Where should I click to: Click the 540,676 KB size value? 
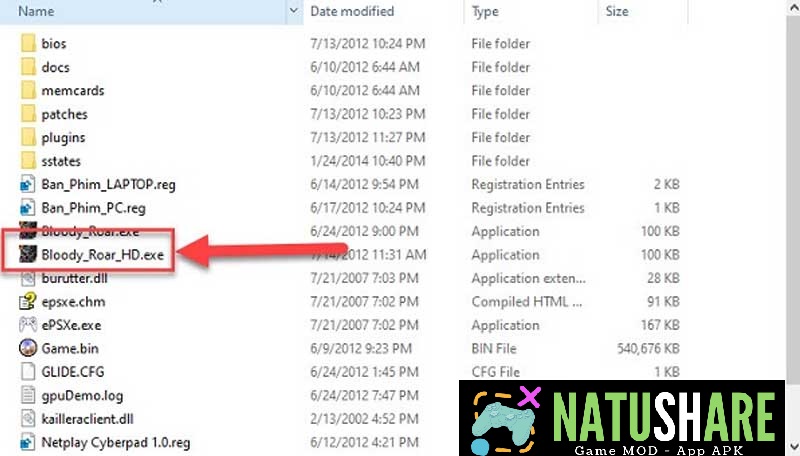coord(648,348)
